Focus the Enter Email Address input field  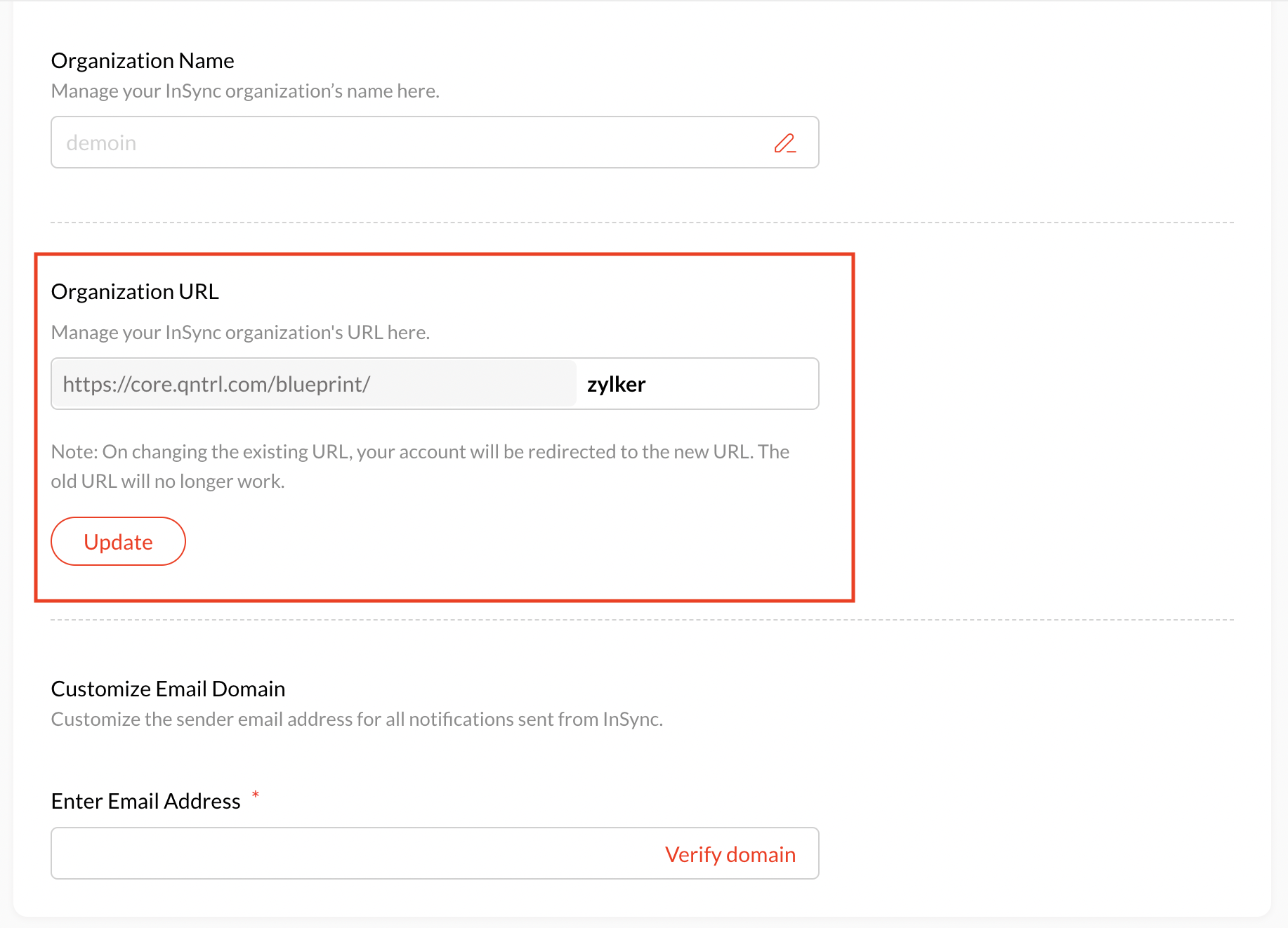(x=351, y=854)
